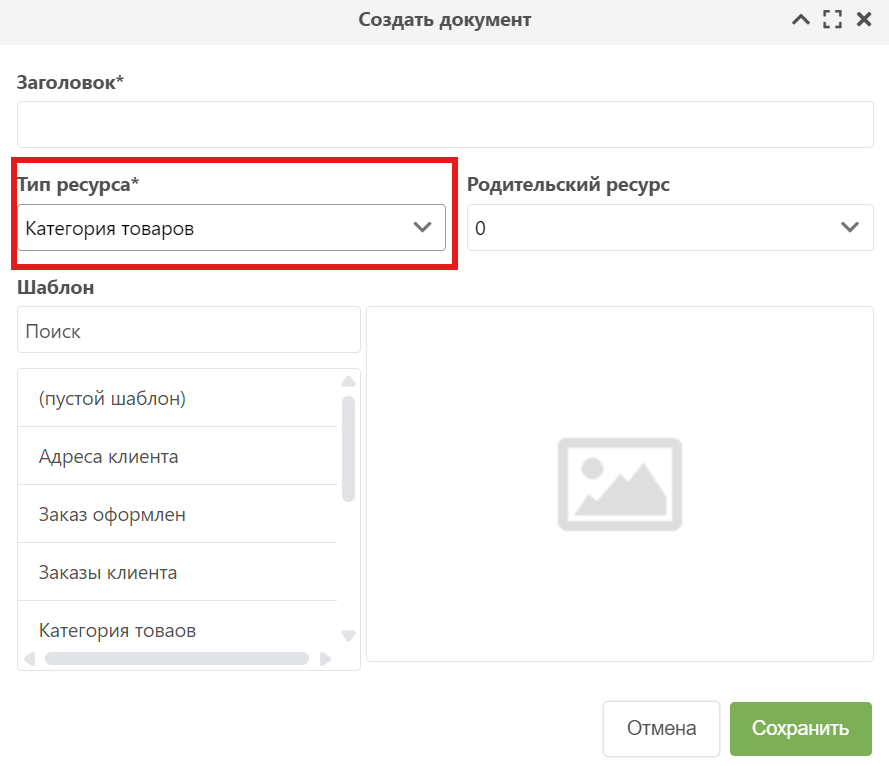Click the template preview image placeholder
889x766 pixels.
619,484
